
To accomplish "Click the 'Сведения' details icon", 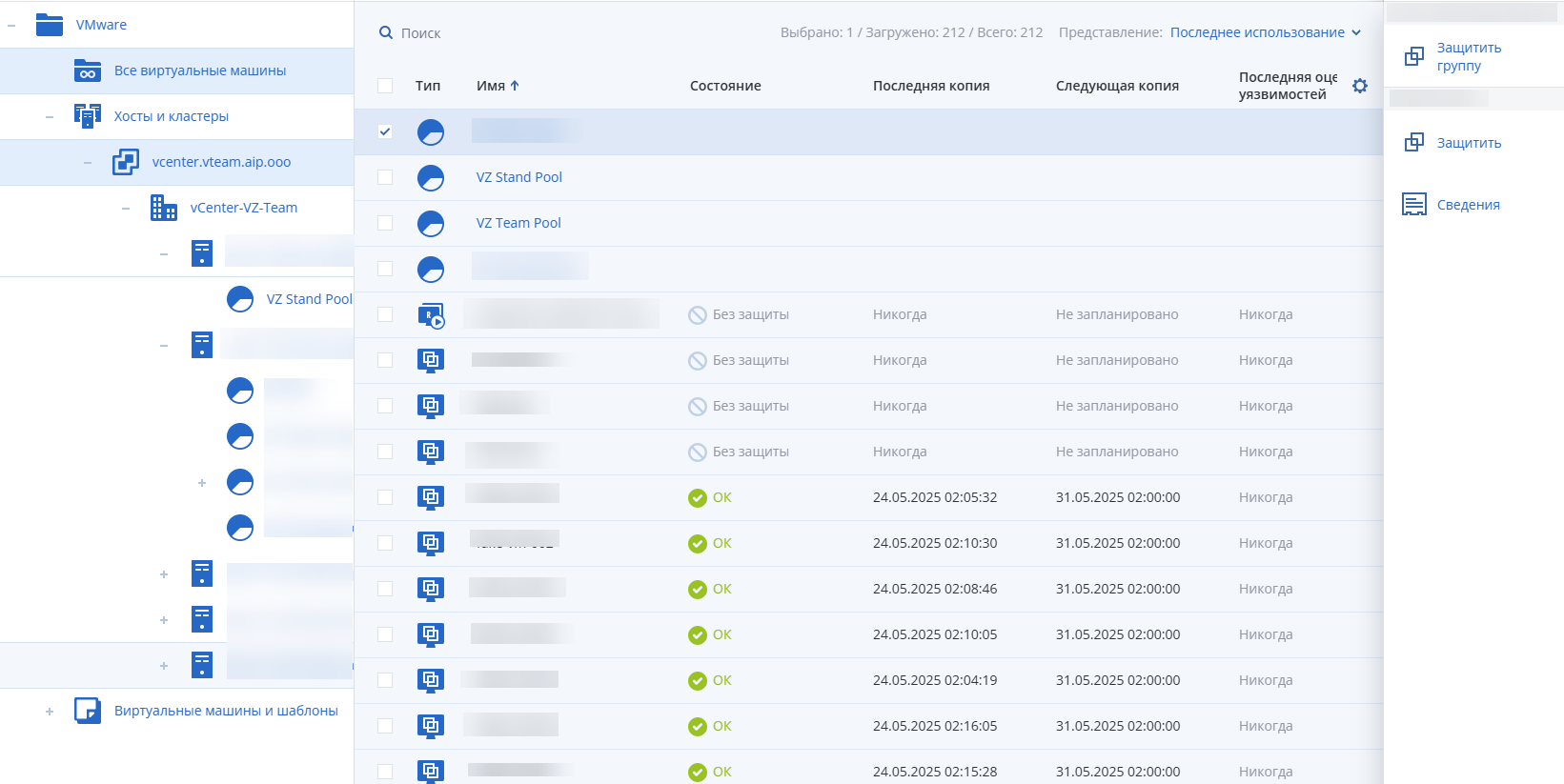I will click(x=1414, y=205).
